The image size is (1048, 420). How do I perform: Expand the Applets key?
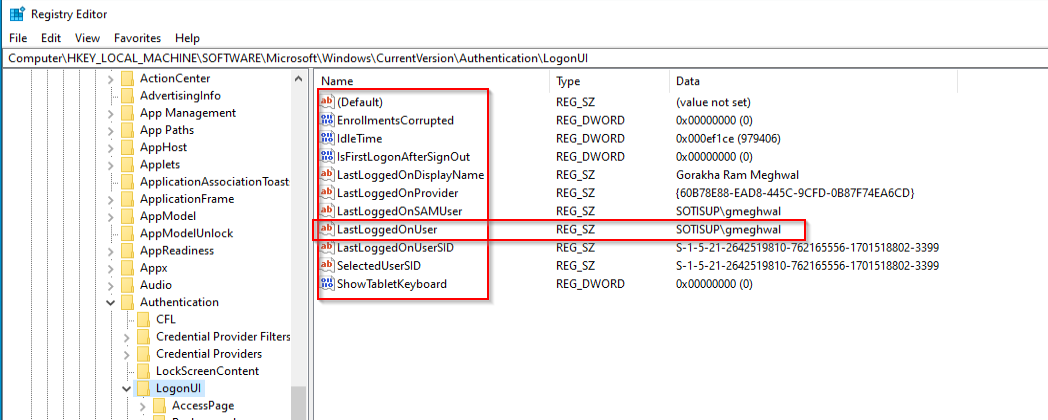point(111,165)
